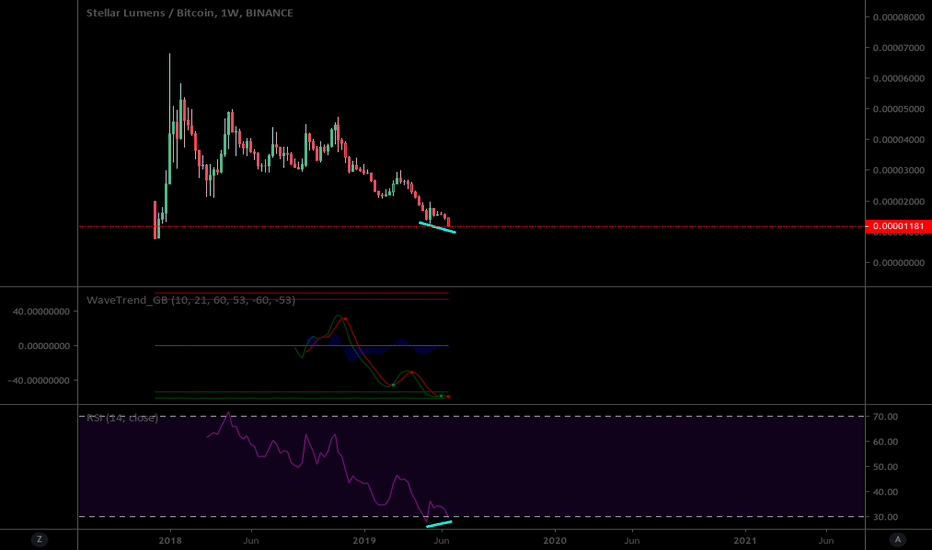This screenshot has width=932, height=550.
Task: Click the 0.00007000 price axis label
Action: (898, 48)
